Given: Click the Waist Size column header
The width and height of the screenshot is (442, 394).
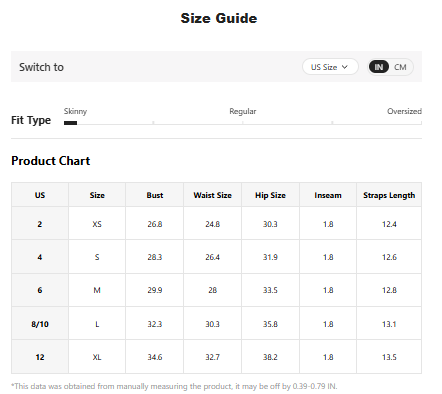Looking at the screenshot, I should point(213,195).
